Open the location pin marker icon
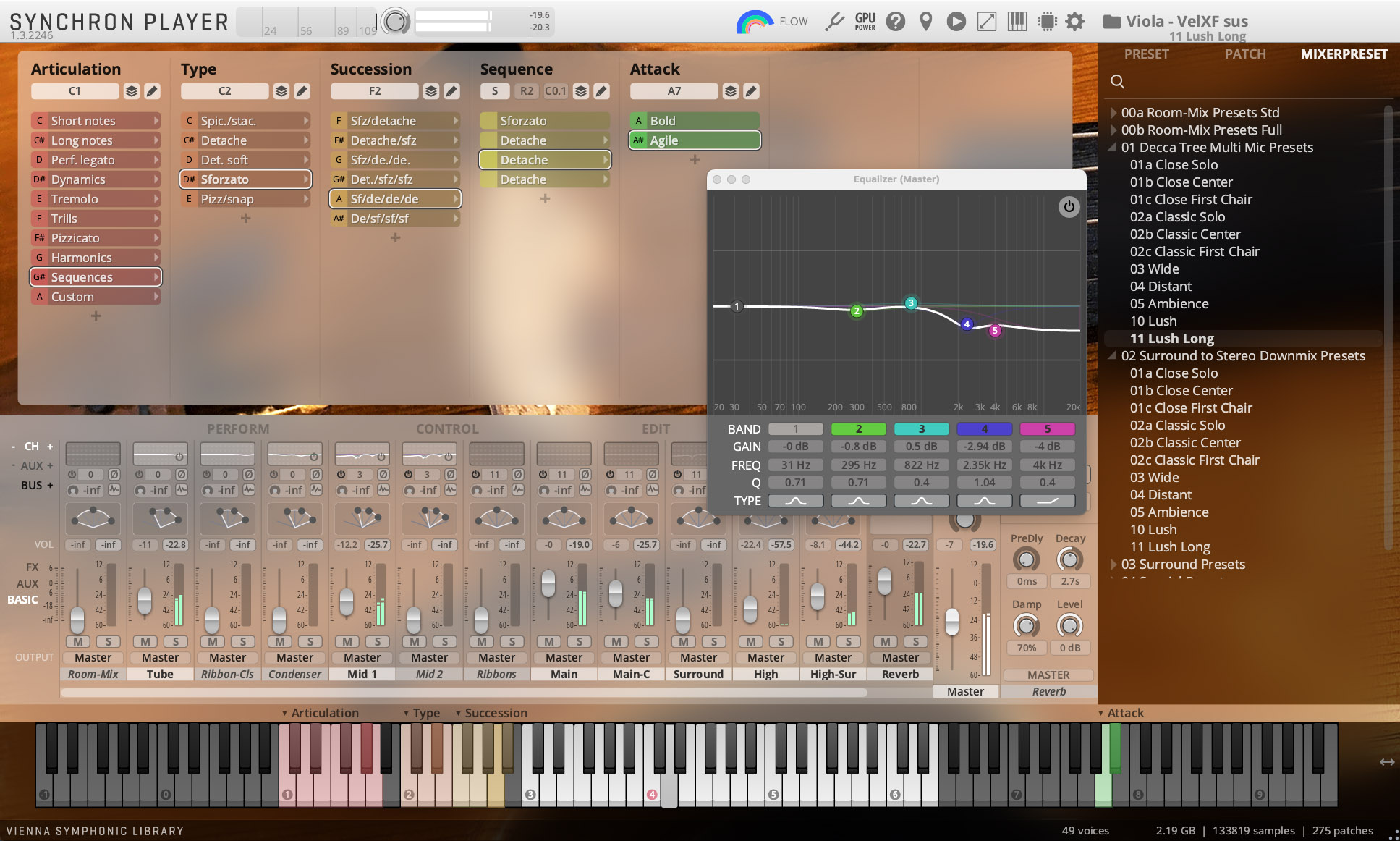This screenshot has height=841, width=1400. coord(925,21)
